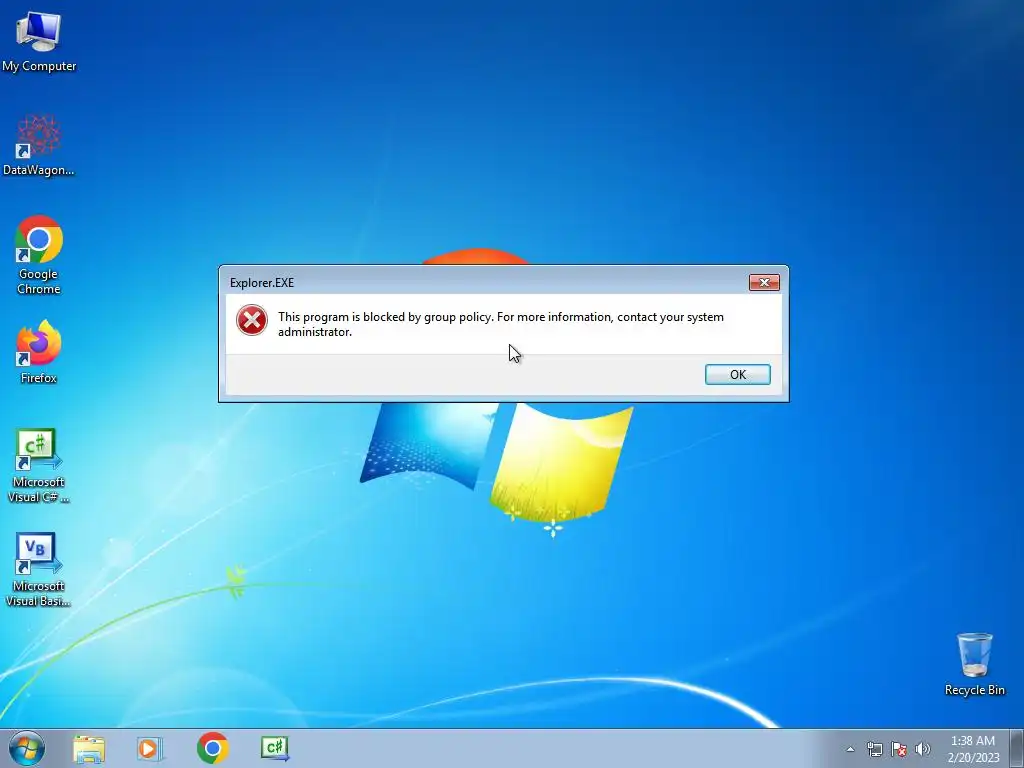The height and width of the screenshot is (768, 1024).
Task: Click the Show Desktop strip beside the clock
Action: pyautogui.click(x=1017, y=748)
